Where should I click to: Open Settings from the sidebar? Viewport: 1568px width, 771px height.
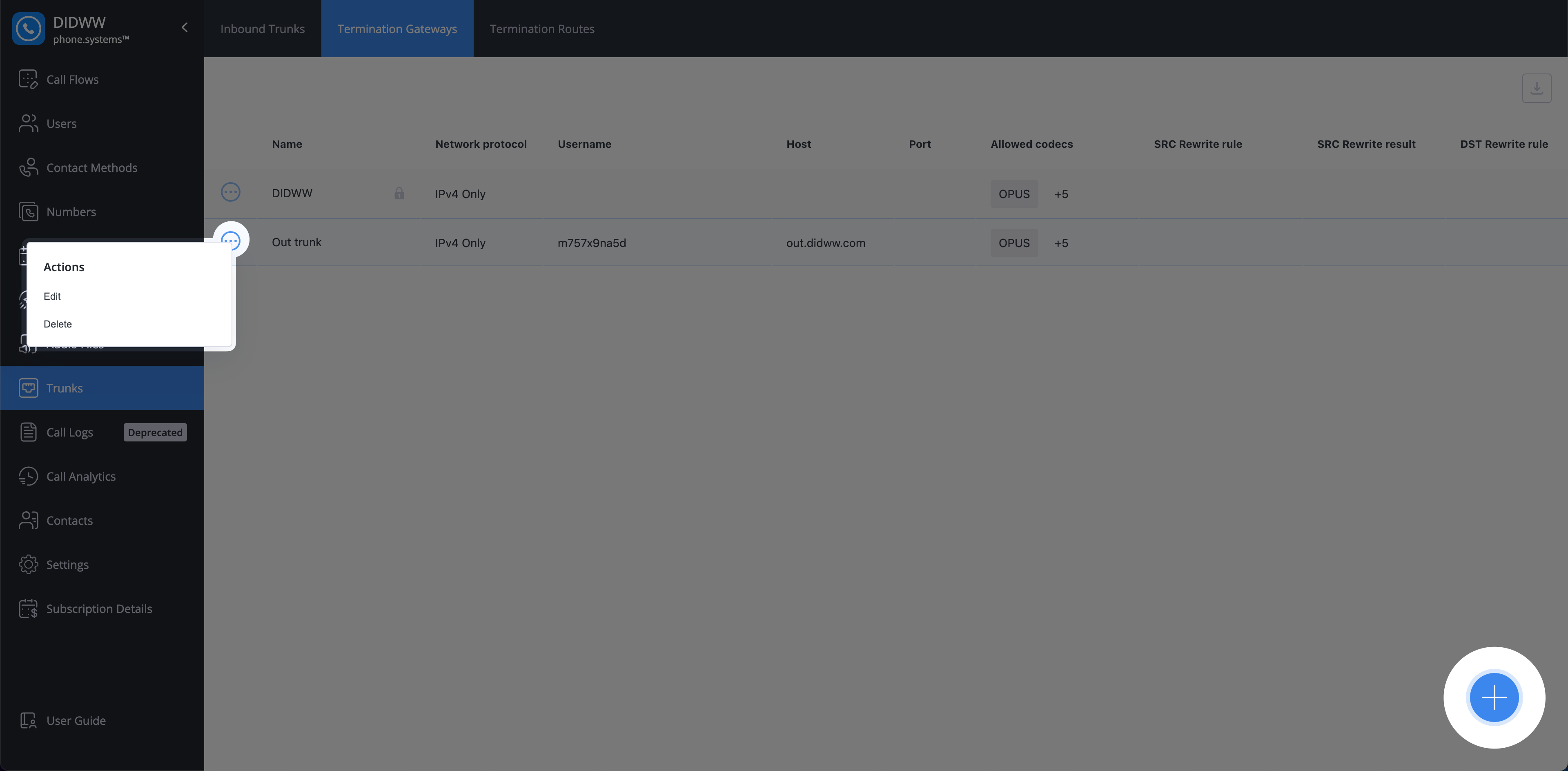[x=102, y=564]
